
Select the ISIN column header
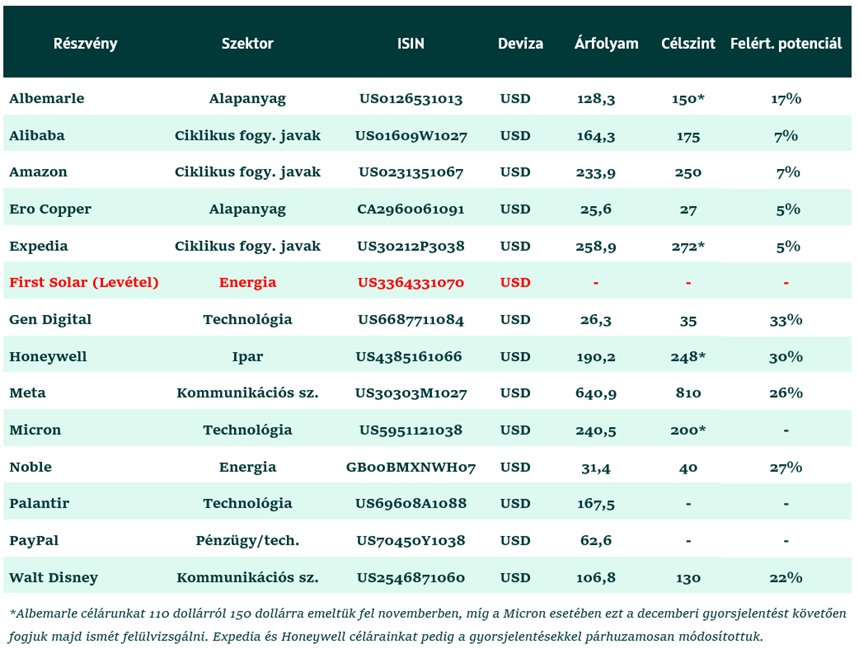pyautogui.click(x=410, y=44)
